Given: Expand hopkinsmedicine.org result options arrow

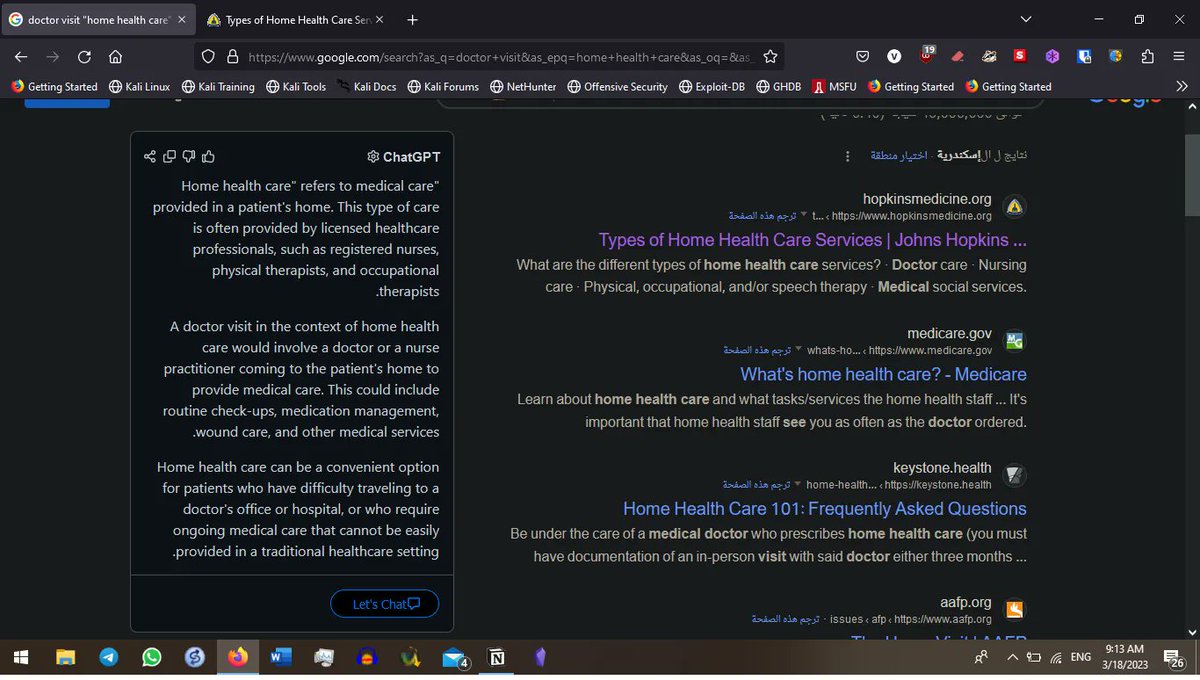Looking at the screenshot, I should 803,215.
